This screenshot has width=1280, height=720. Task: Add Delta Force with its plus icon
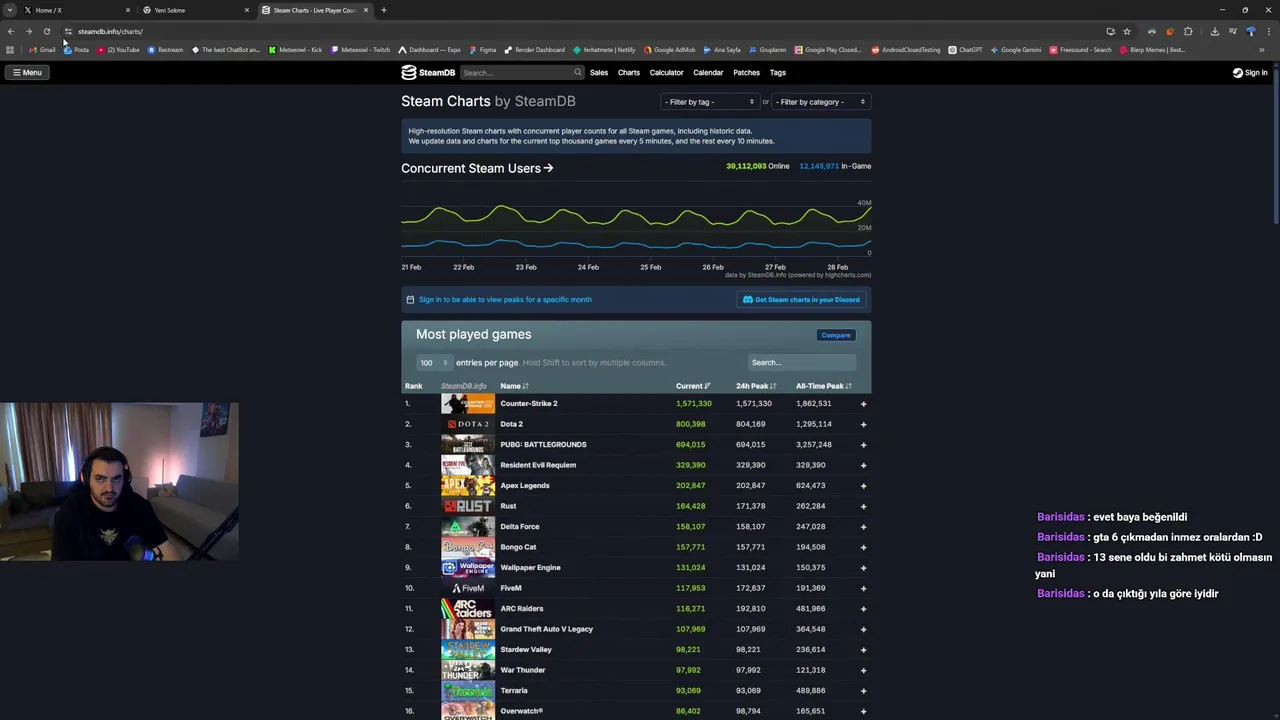tap(863, 527)
